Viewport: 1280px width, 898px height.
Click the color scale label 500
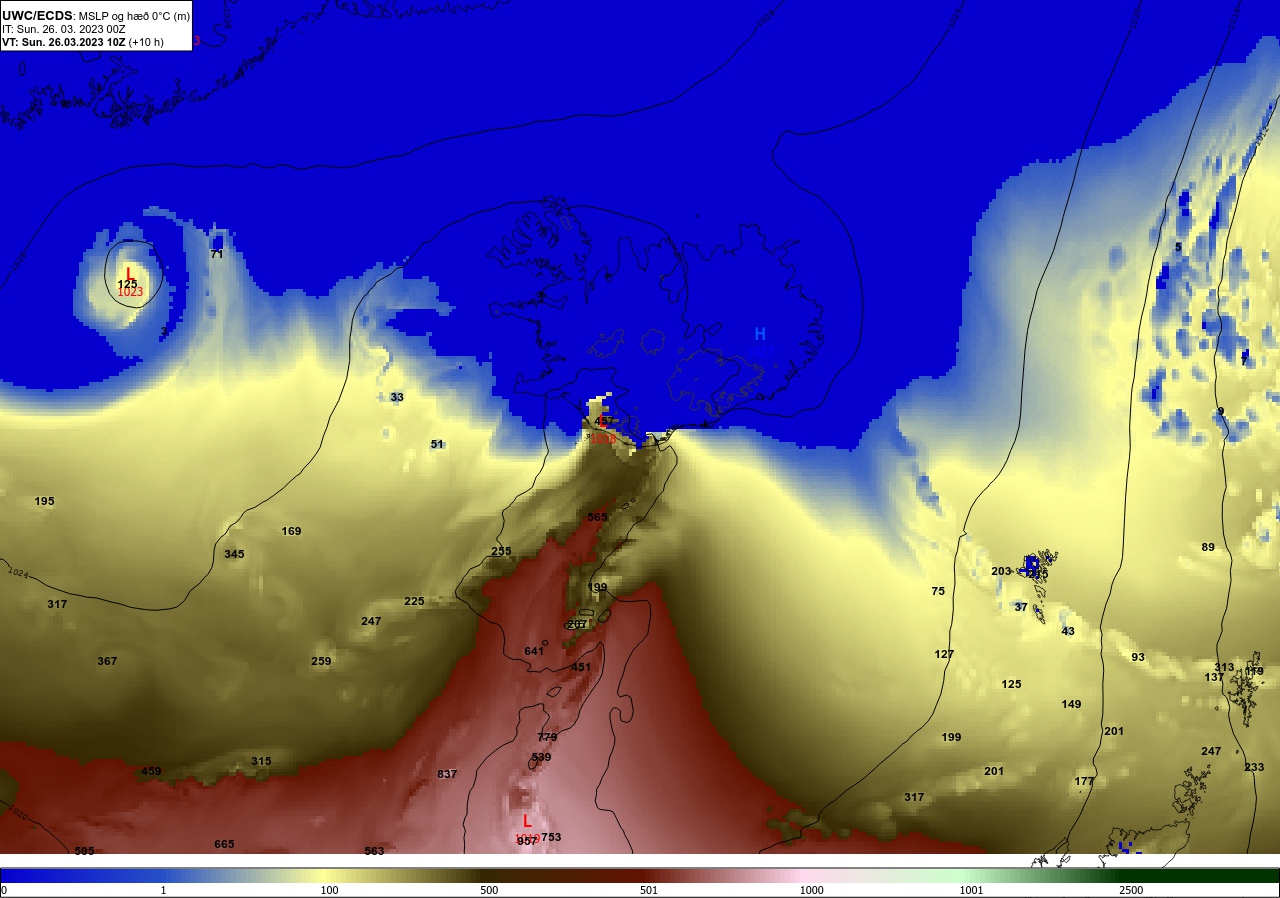coord(490,890)
